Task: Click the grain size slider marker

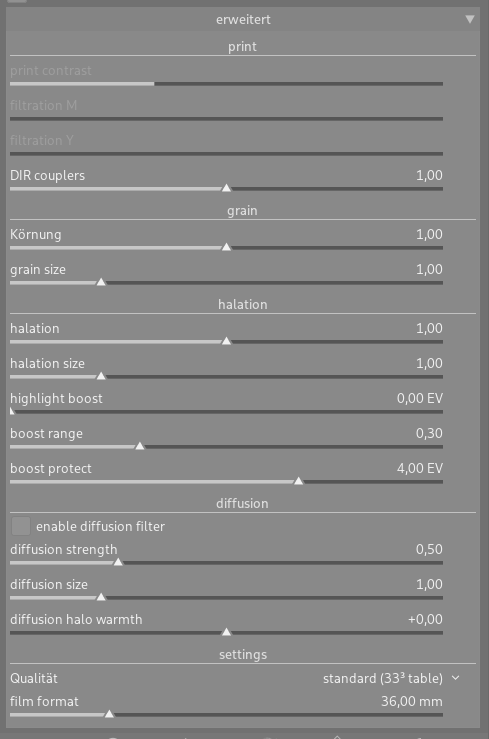Action: coord(101,282)
